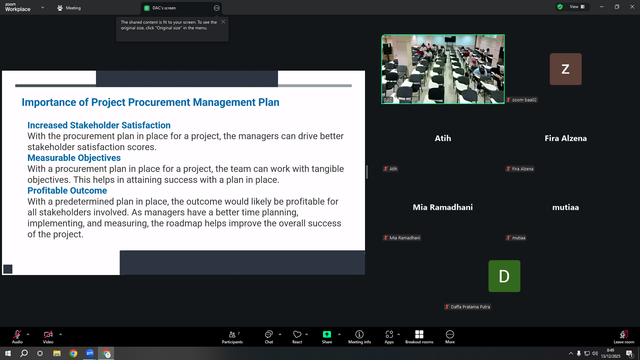Click the green Share screen button
640x360 pixels.
(327, 337)
